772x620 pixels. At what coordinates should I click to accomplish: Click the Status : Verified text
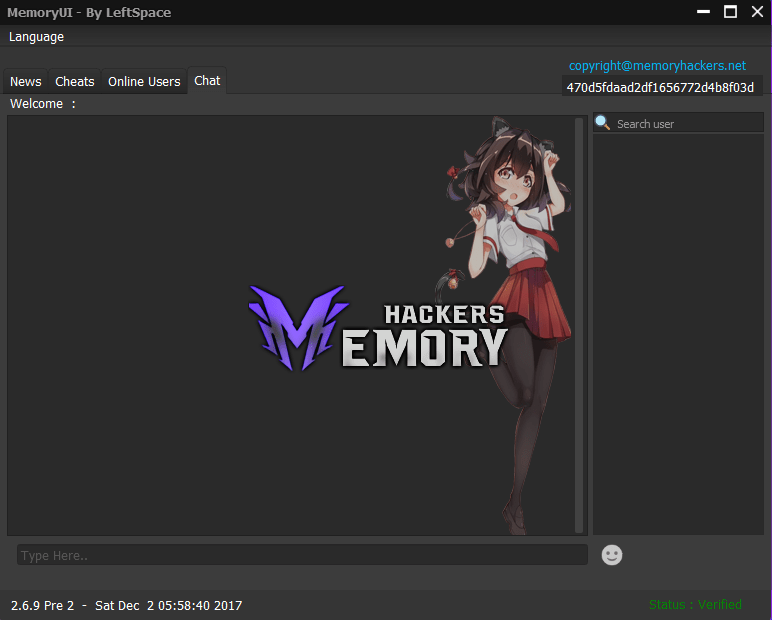(695, 604)
